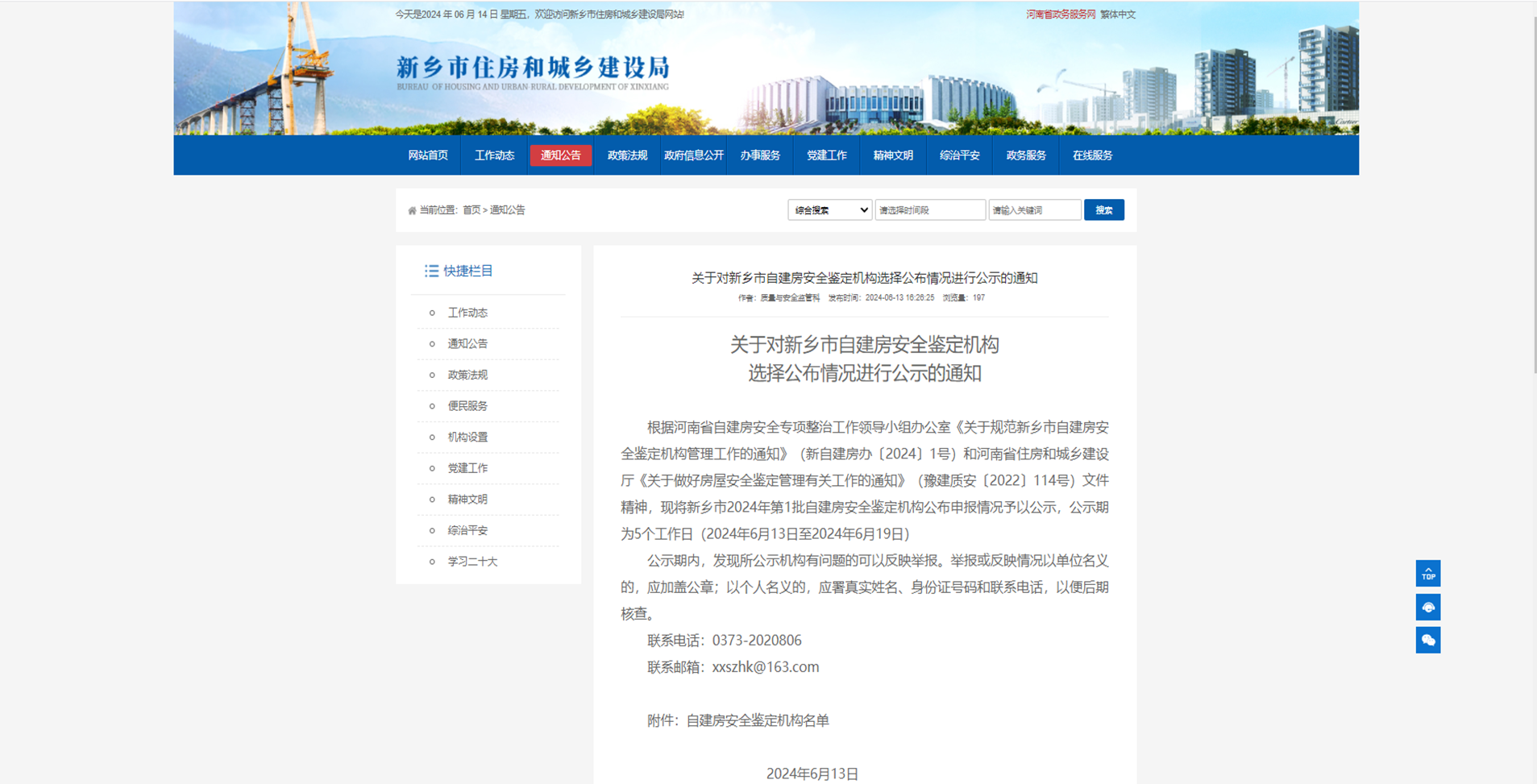This screenshot has height=784, width=1537.
Task: Click email link xxszhk@163.com
Action: pyautogui.click(x=766, y=666)
